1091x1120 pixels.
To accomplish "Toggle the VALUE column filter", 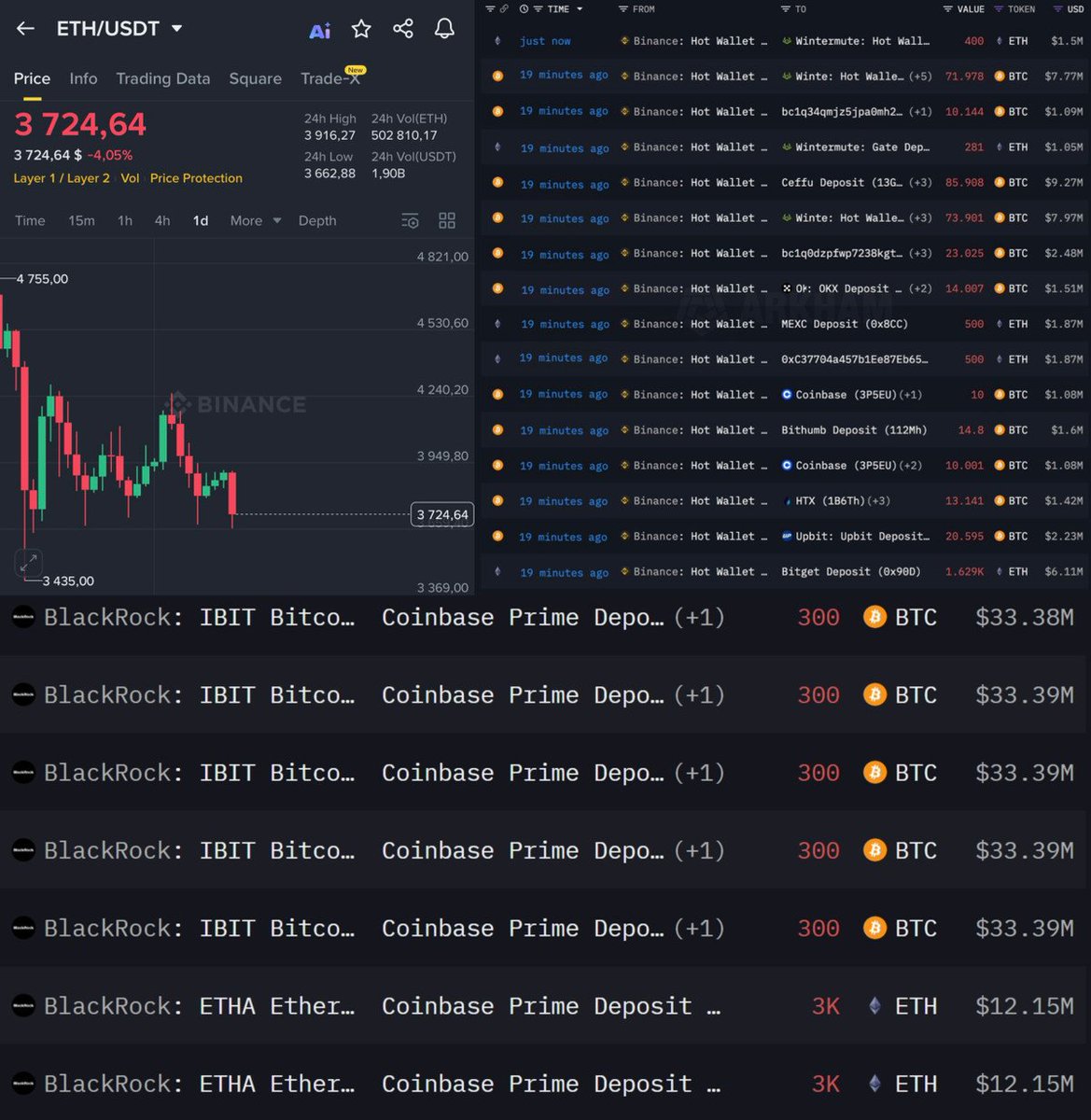I will 949,9.
